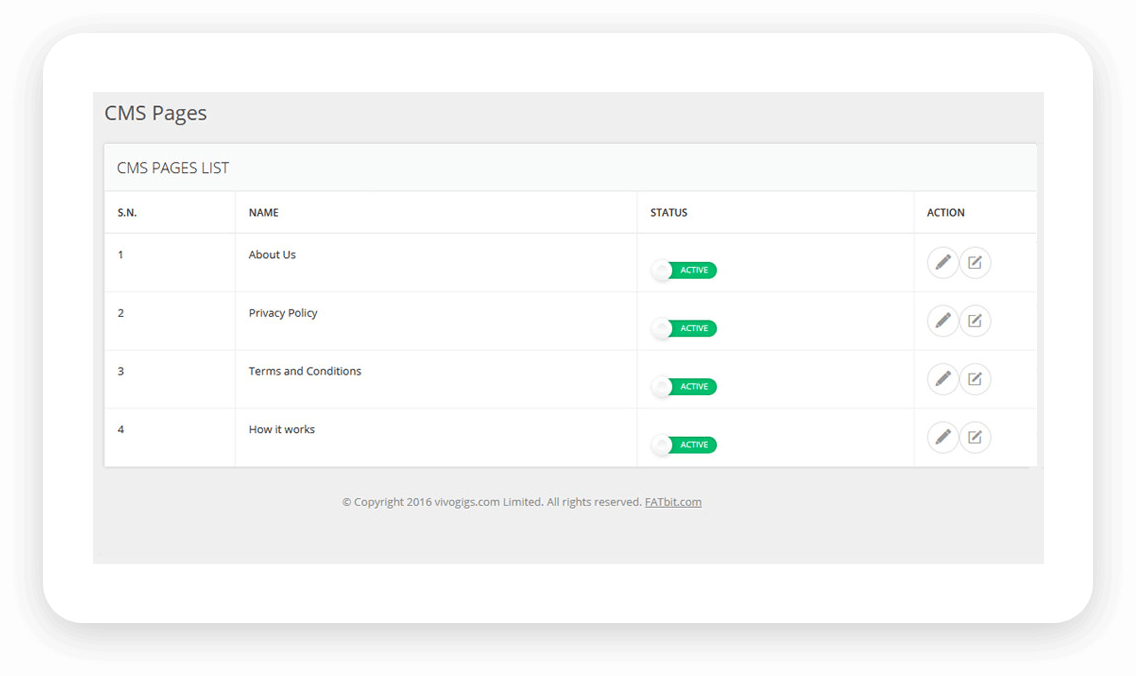Open the content editor icon for Privacy Policy
Viewport: 1136px width, 676px height.
coord(975,320)
